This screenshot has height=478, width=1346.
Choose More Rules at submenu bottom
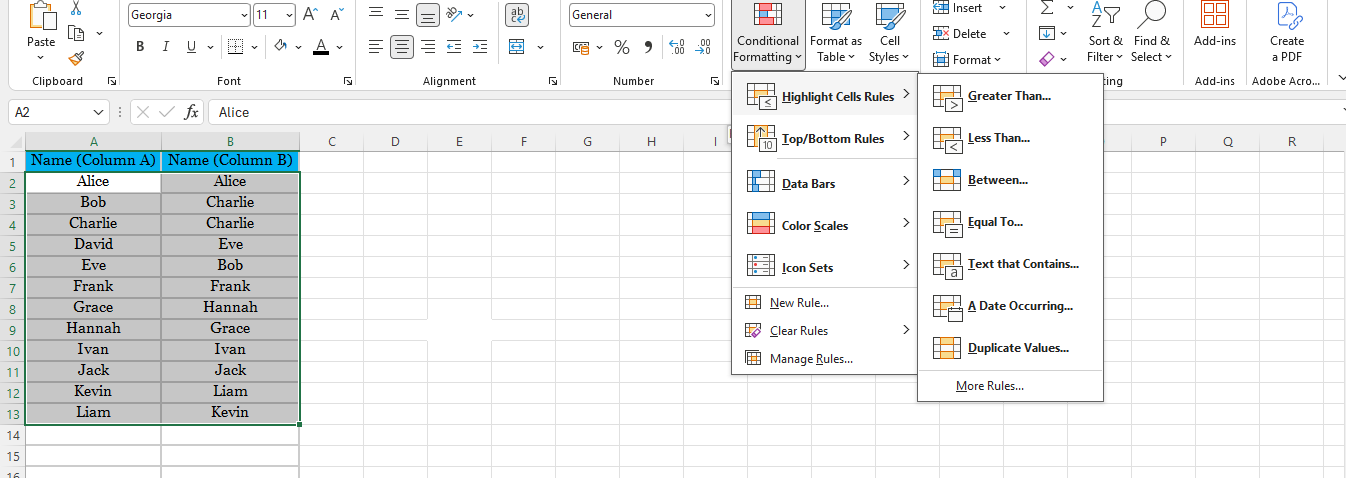[x=989, y=386]
